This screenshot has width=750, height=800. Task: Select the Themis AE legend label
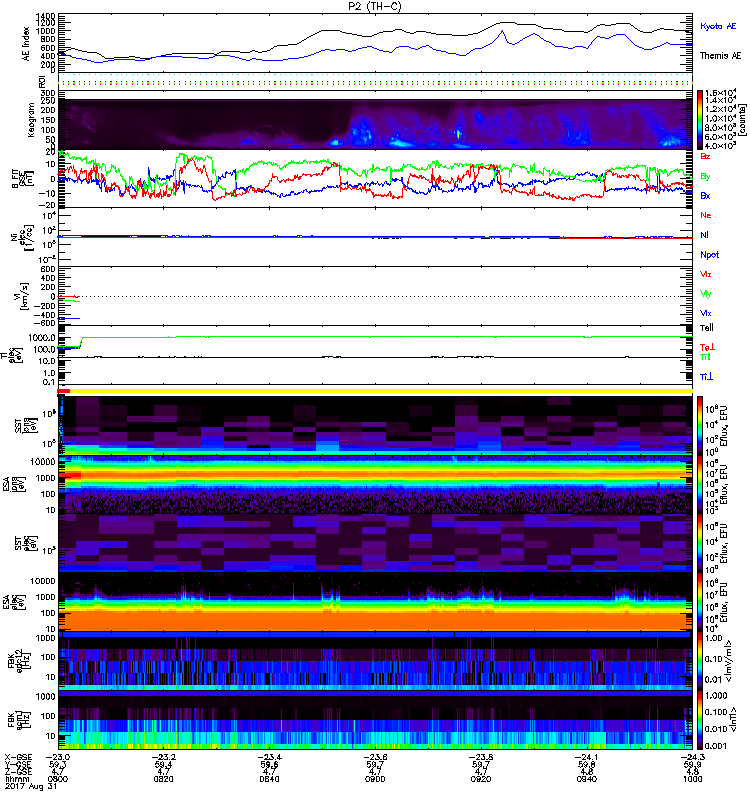pyautogui.click(x=720, y=56)
